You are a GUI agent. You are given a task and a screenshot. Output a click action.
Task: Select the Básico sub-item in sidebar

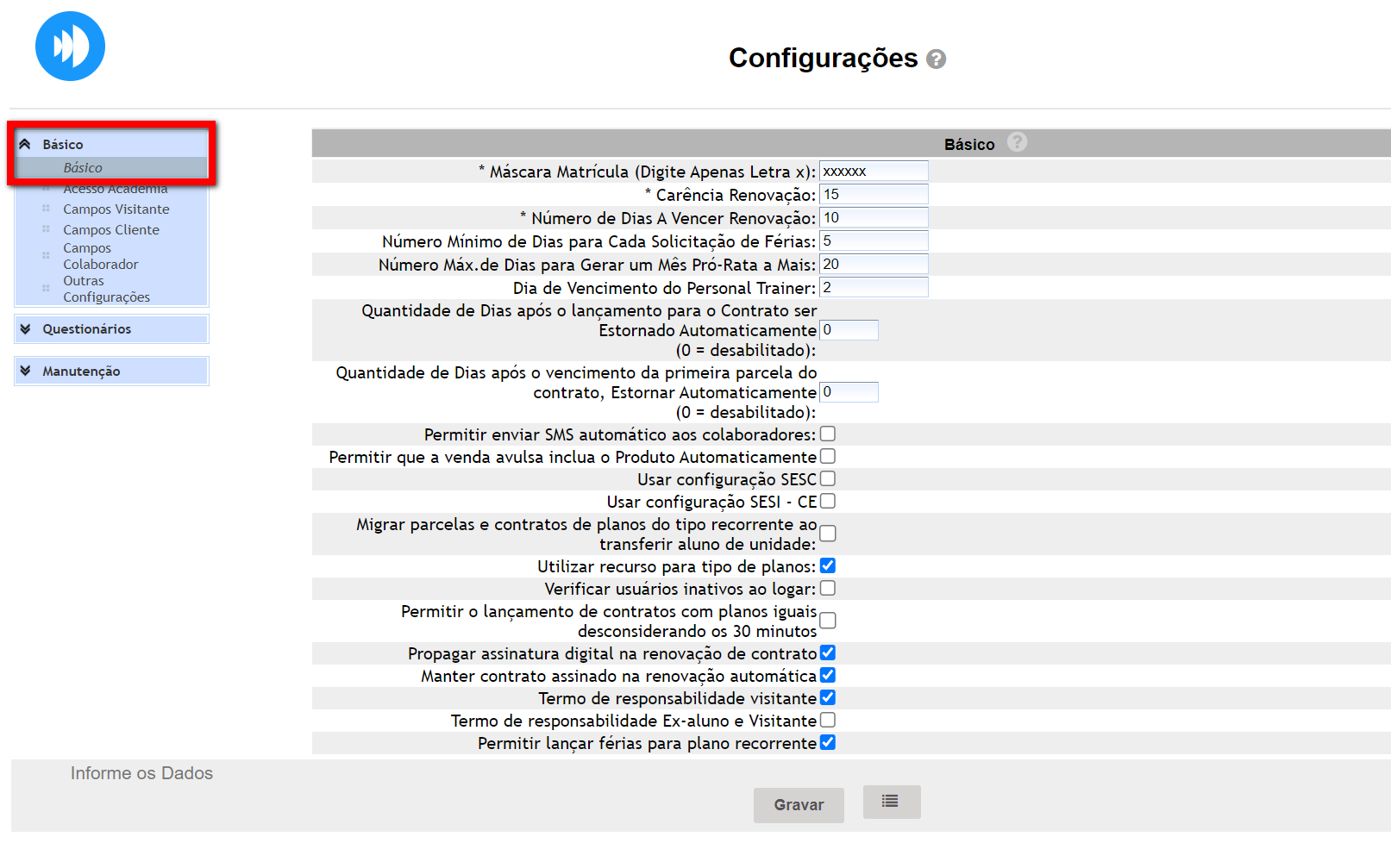(83, 168)
